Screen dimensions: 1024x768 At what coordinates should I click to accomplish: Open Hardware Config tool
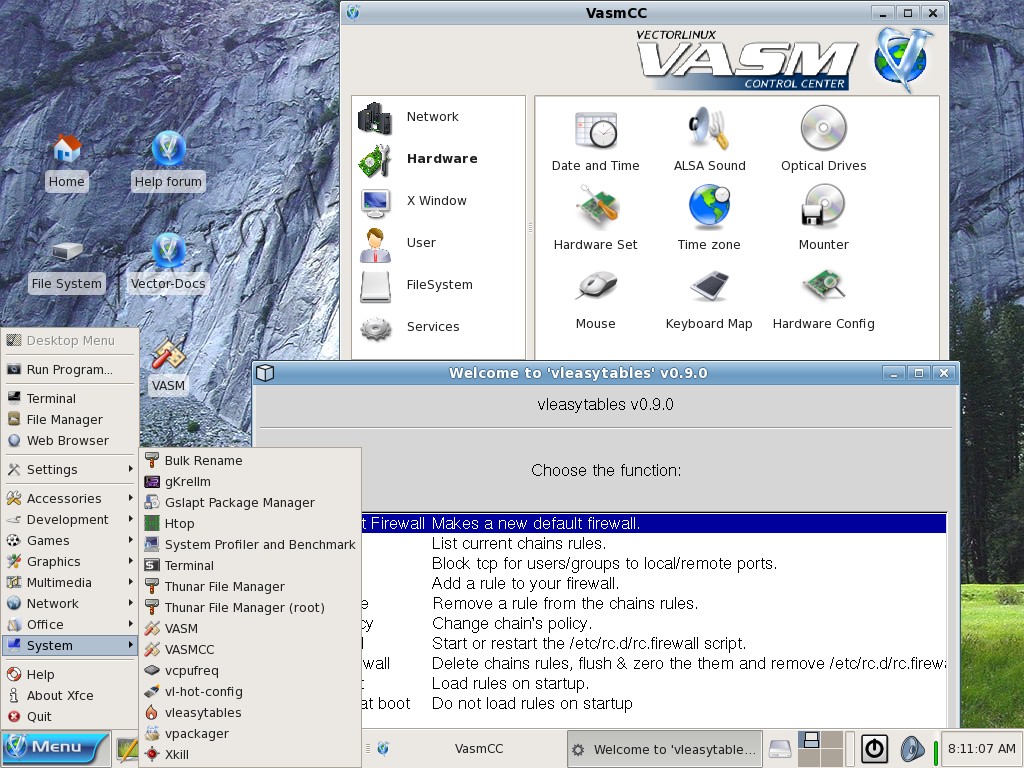pyautogui.click(x=824, y=300)
